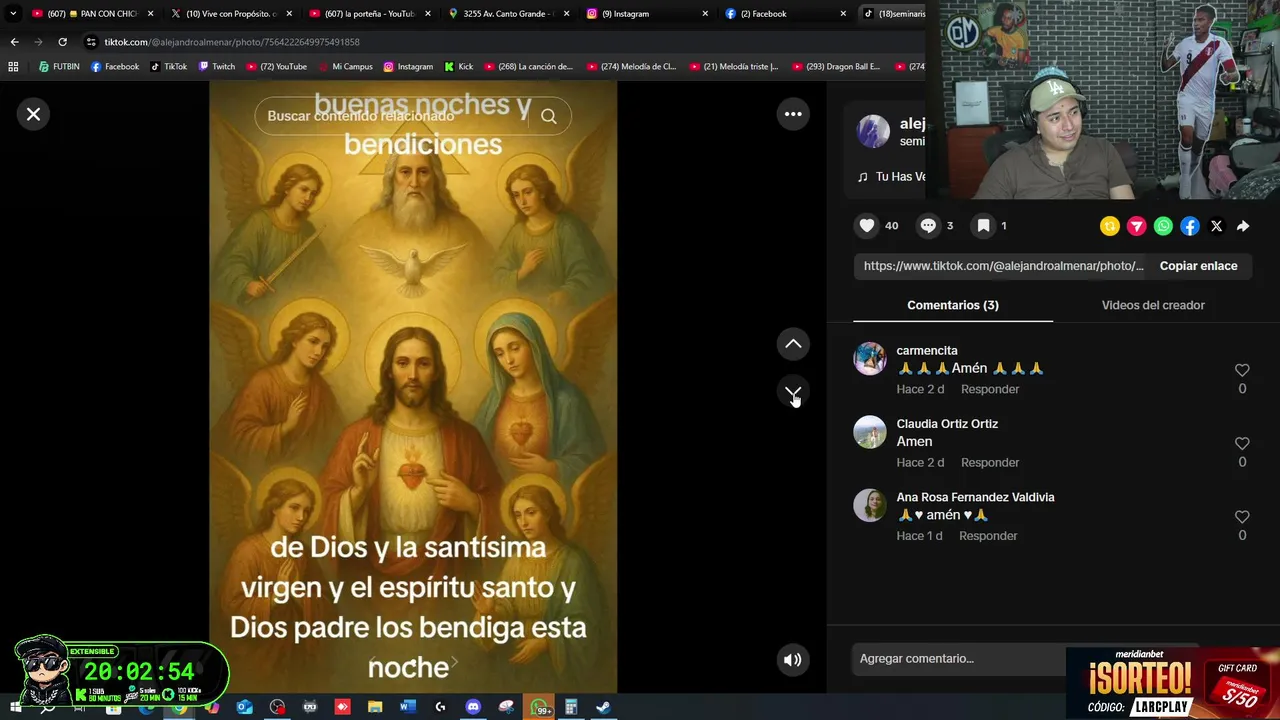Open Claudia Ortiz Ortiz's profile avatar
Image resolution: width=1280 pixels, height=720 pixels.
tap(870, 432)
